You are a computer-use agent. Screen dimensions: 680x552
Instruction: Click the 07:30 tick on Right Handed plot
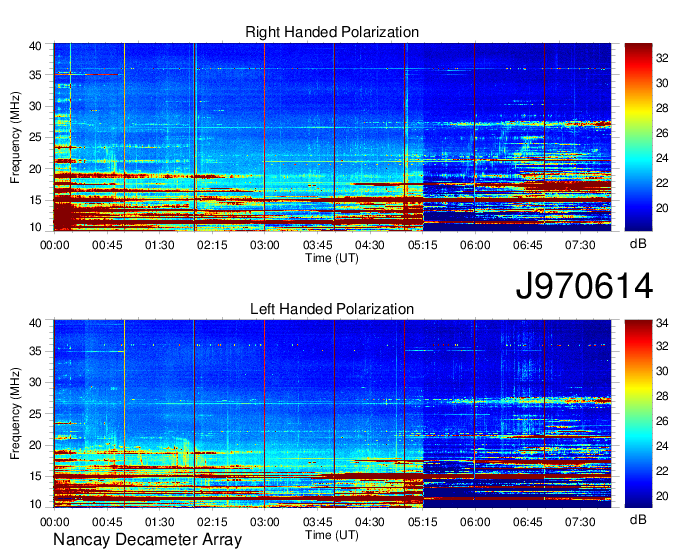click(x=580, y=245)
